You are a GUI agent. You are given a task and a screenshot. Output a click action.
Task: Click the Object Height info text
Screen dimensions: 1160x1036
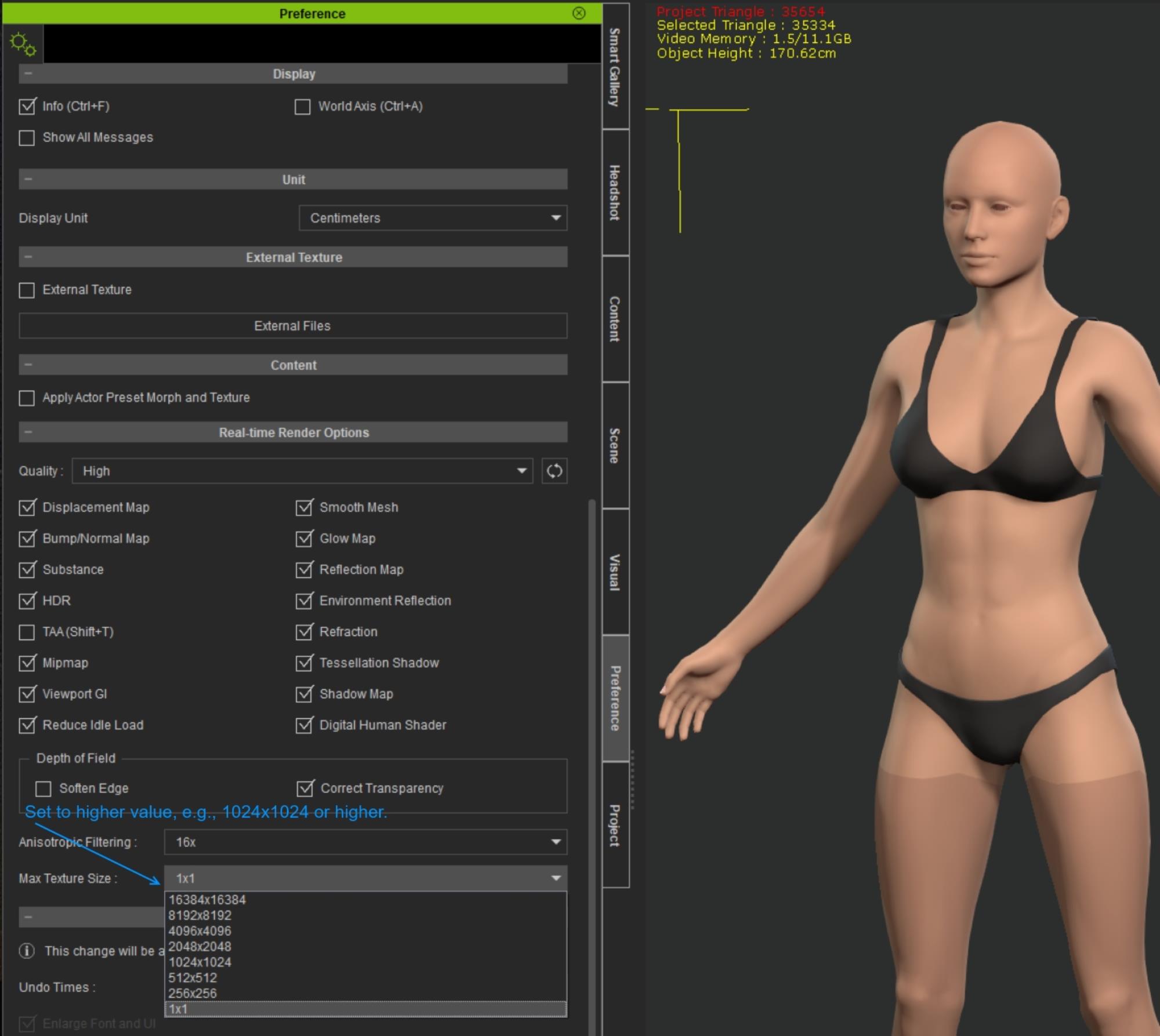click(x=746, y=53)
